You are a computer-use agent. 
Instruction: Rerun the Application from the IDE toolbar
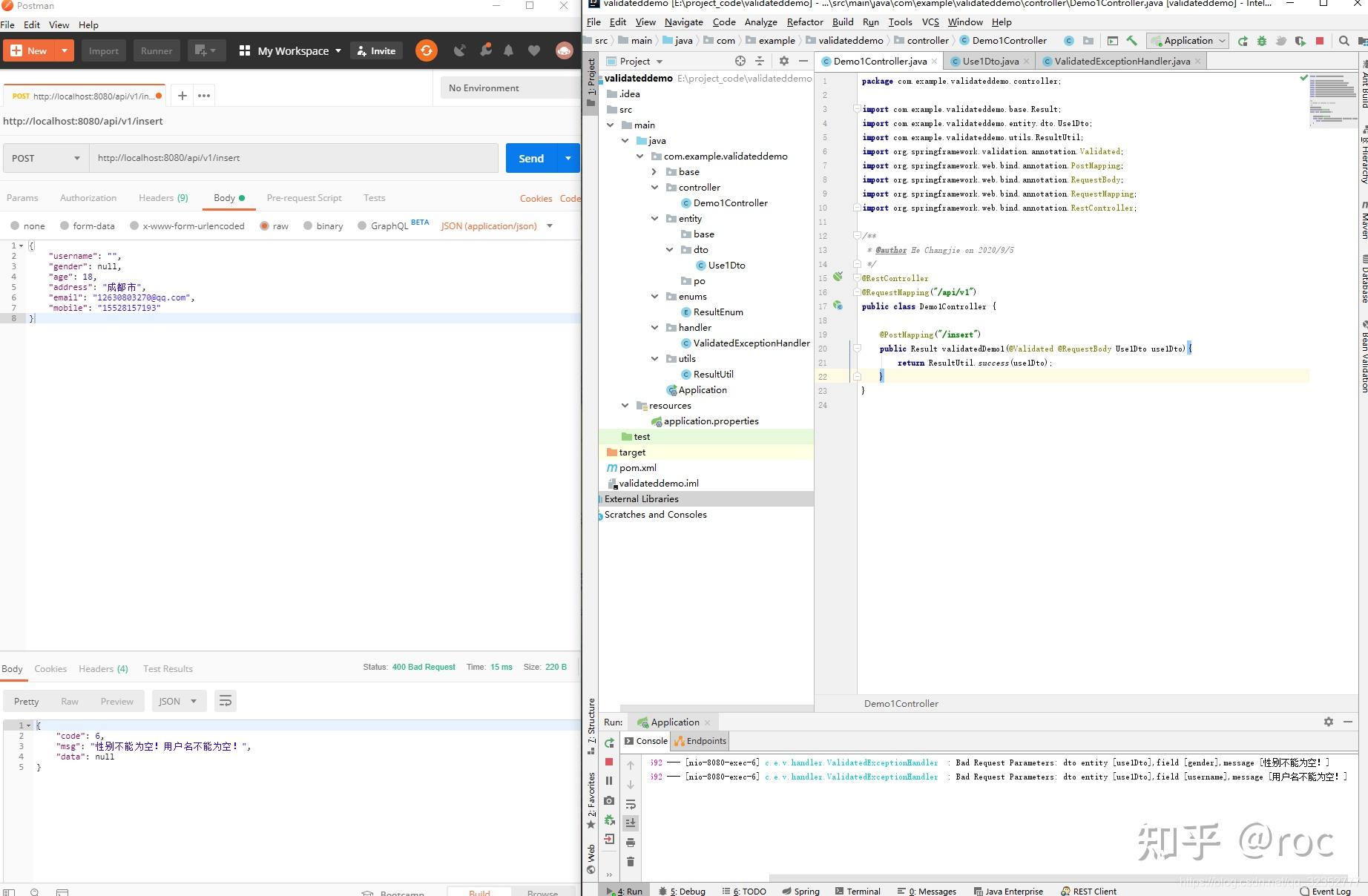(x=1241, y=41)
